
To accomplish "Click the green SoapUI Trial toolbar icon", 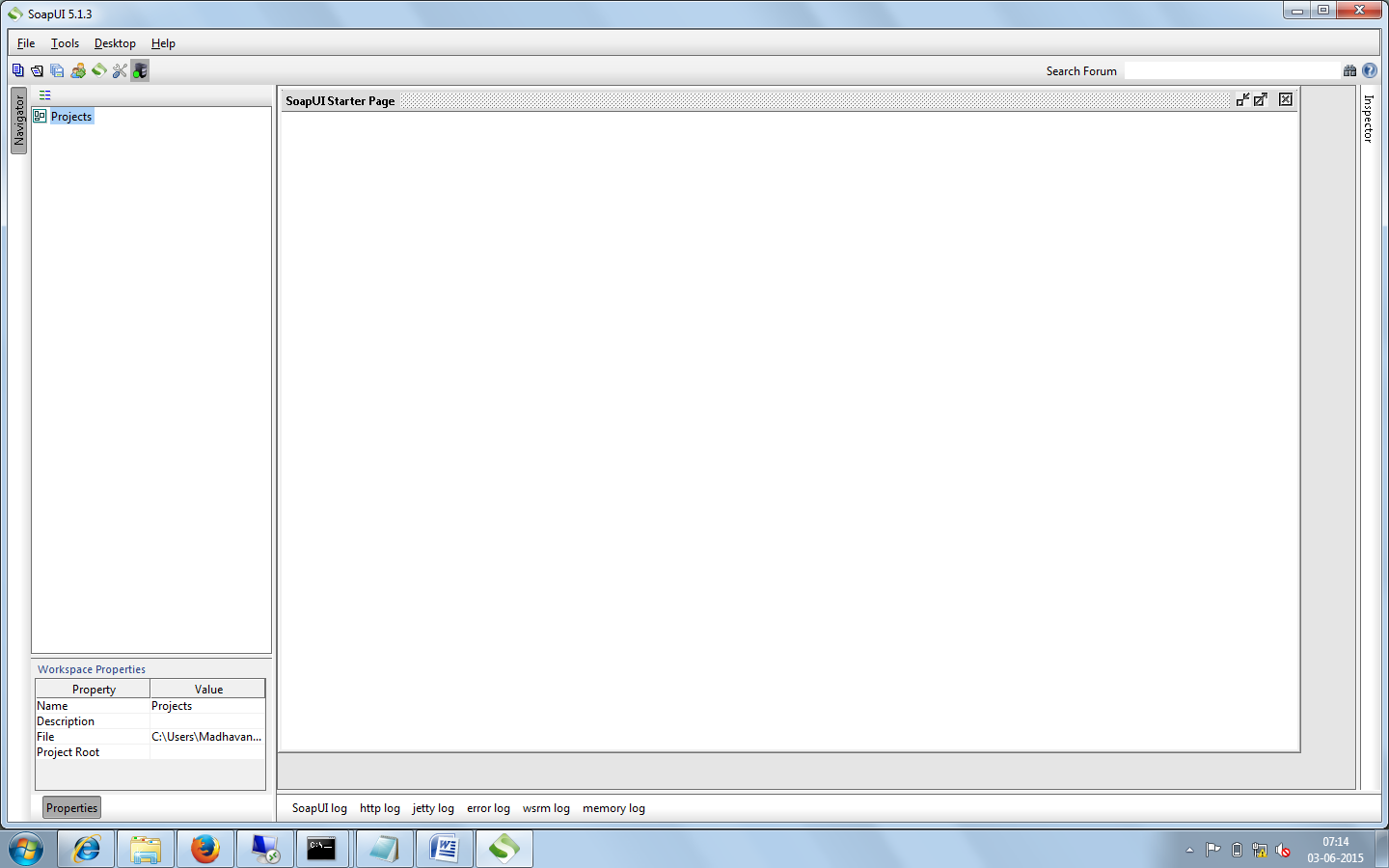I will pos(98,70).
